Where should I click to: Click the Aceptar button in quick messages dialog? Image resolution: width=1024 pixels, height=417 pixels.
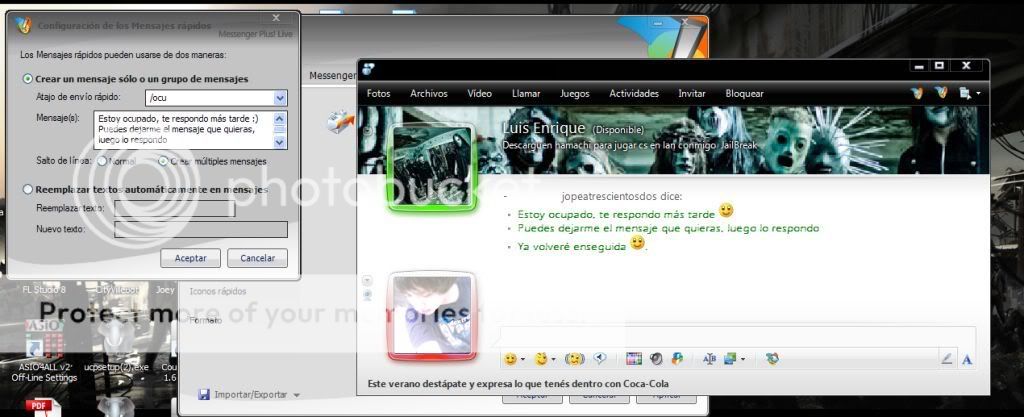190,258
